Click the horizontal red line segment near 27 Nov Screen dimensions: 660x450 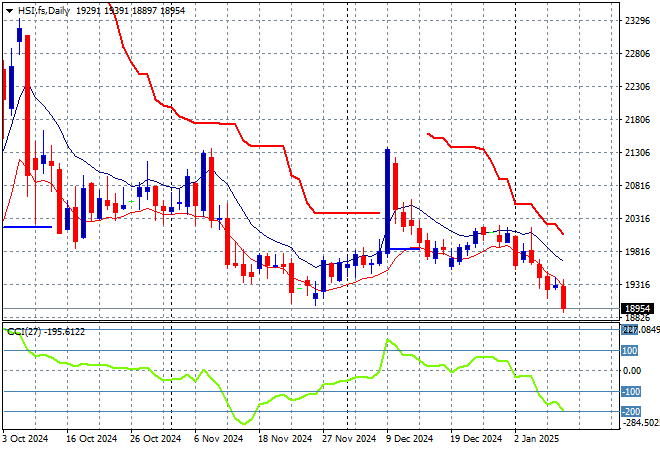[345, 212]
